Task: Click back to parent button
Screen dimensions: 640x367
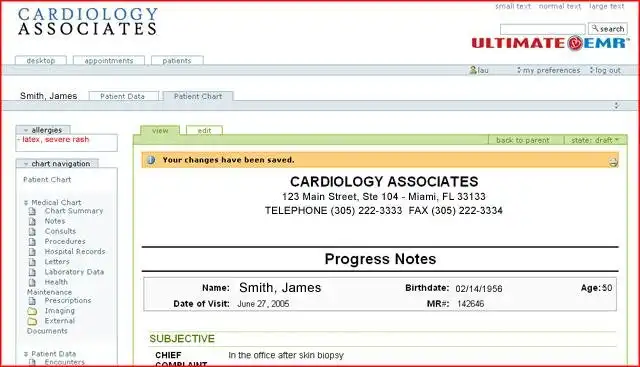Action: (522, 140)
